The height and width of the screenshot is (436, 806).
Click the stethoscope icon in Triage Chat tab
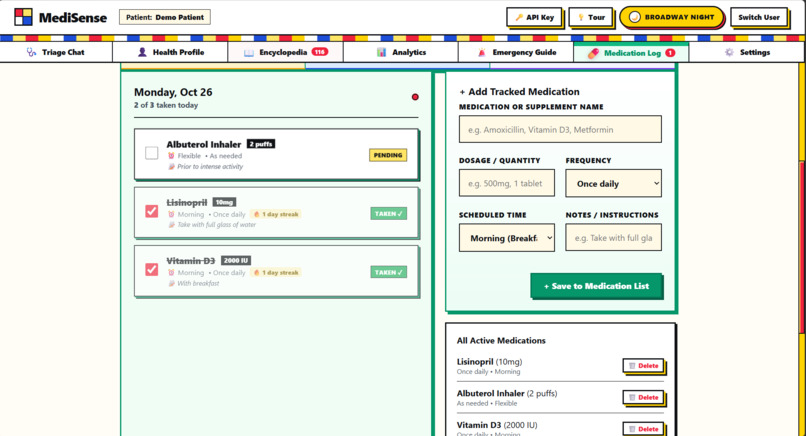[32, 52]
